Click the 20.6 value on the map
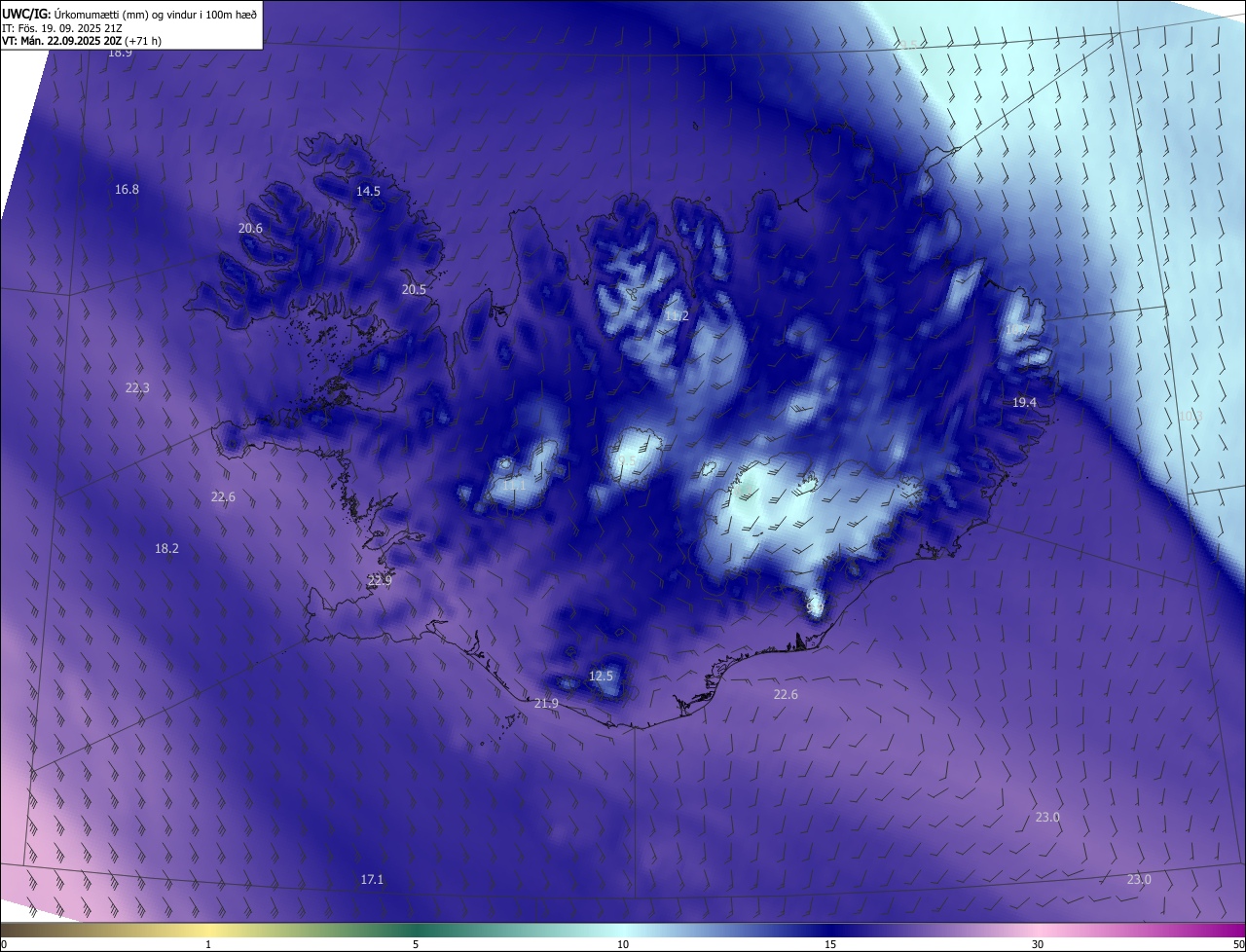This screenshot has height=952, width=1246. click(x=250, y=229)
